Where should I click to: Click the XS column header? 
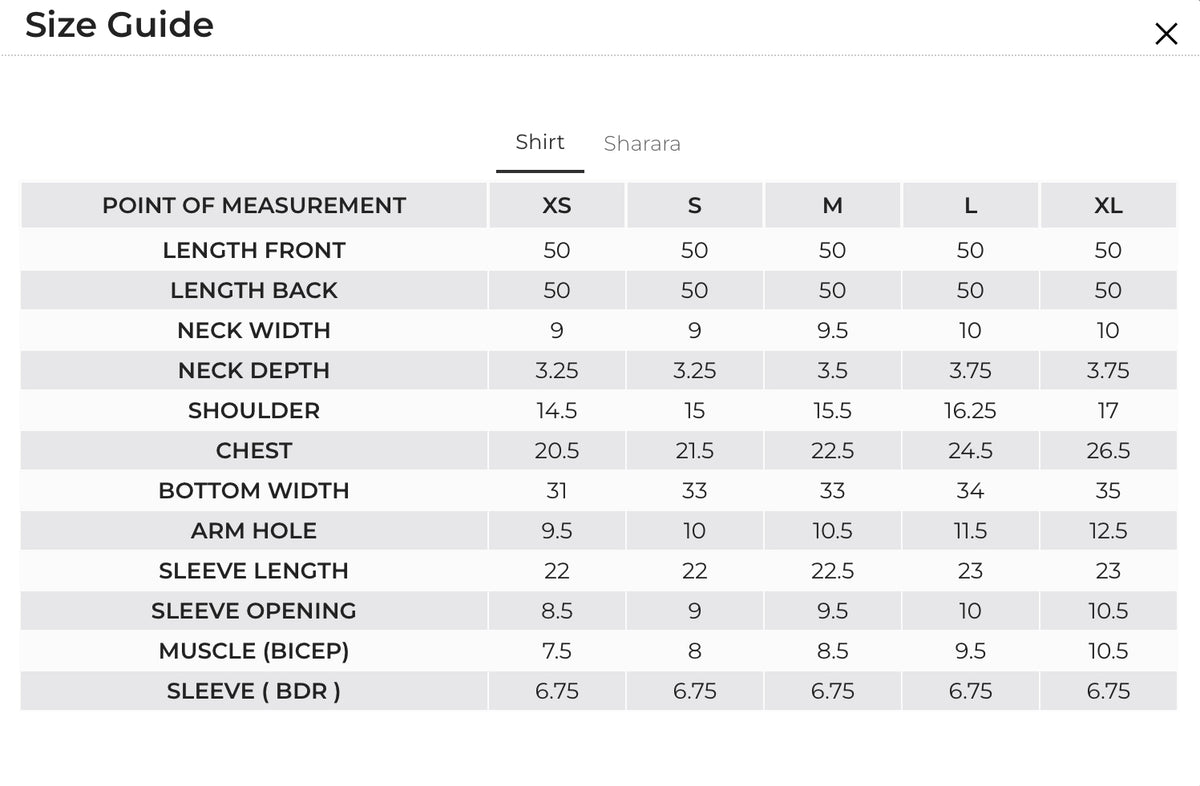[x=557, y=205]
